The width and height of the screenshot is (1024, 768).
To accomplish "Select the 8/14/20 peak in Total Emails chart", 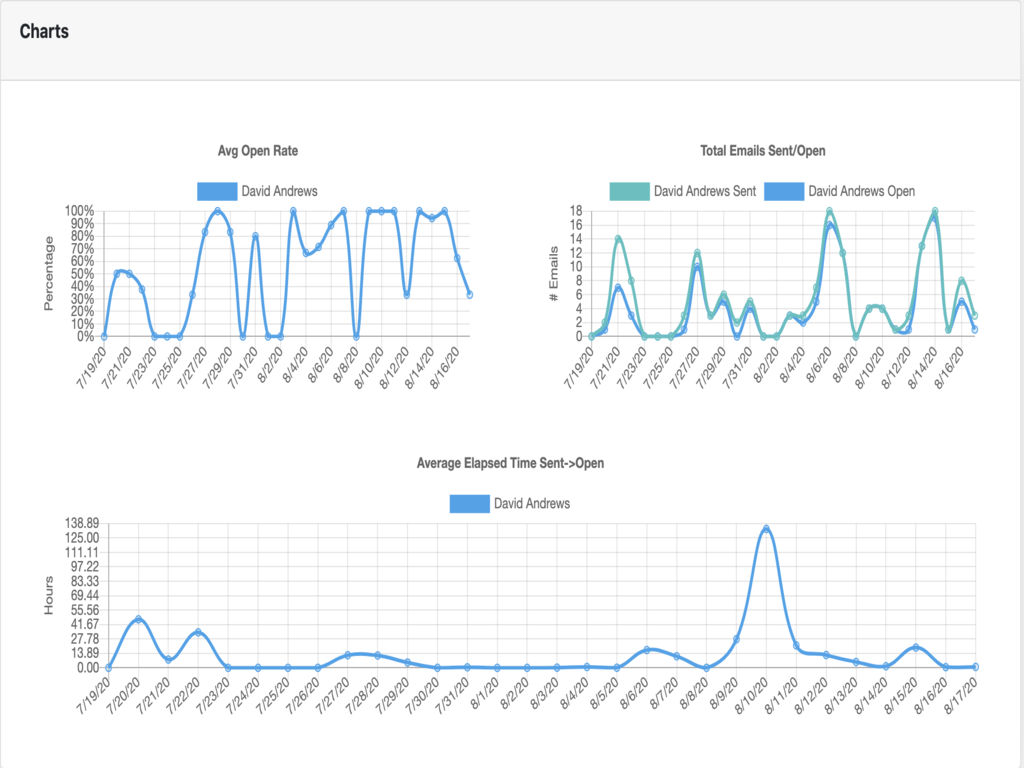I will (x=935, y=211).
